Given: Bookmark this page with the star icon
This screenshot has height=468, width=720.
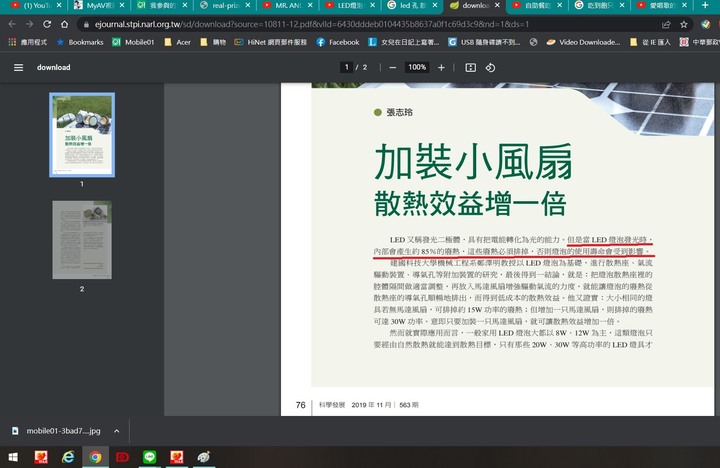Looking at the screenshot, I should (684, 24).
